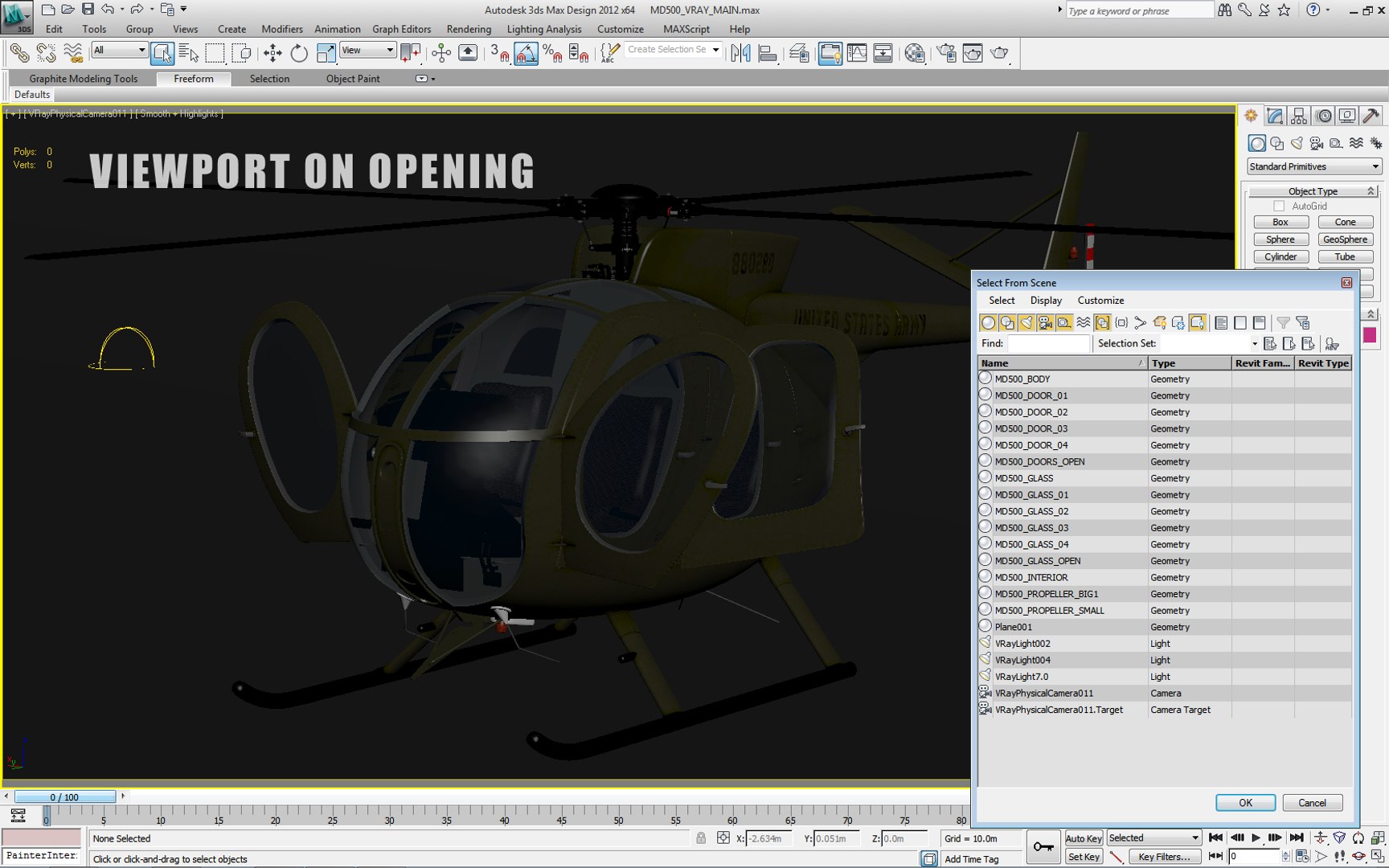
Task: Switch to the Object Paint tab
Action: click(353, 79)
